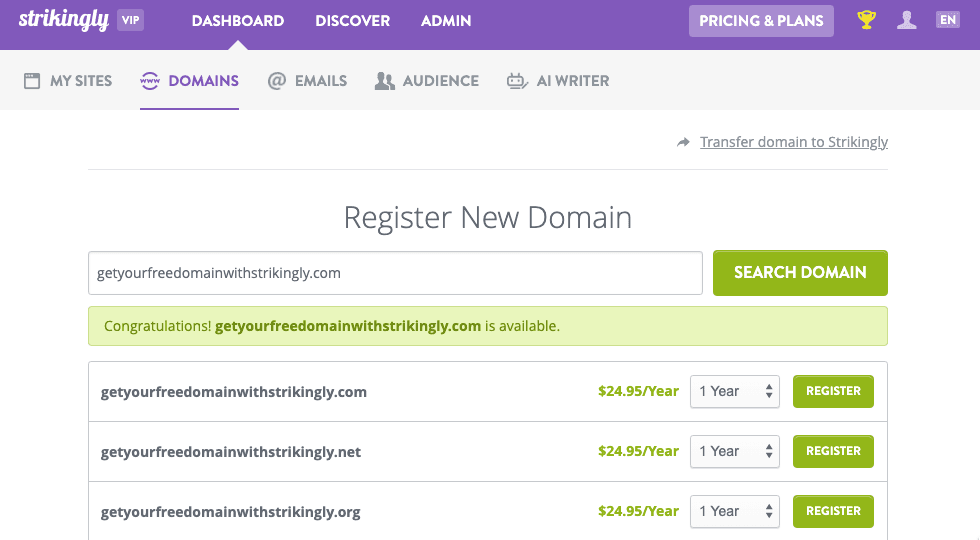Open the year dropdown for .net domain
980x540 pixels.
pyautogui.click(x=735, y=451)
